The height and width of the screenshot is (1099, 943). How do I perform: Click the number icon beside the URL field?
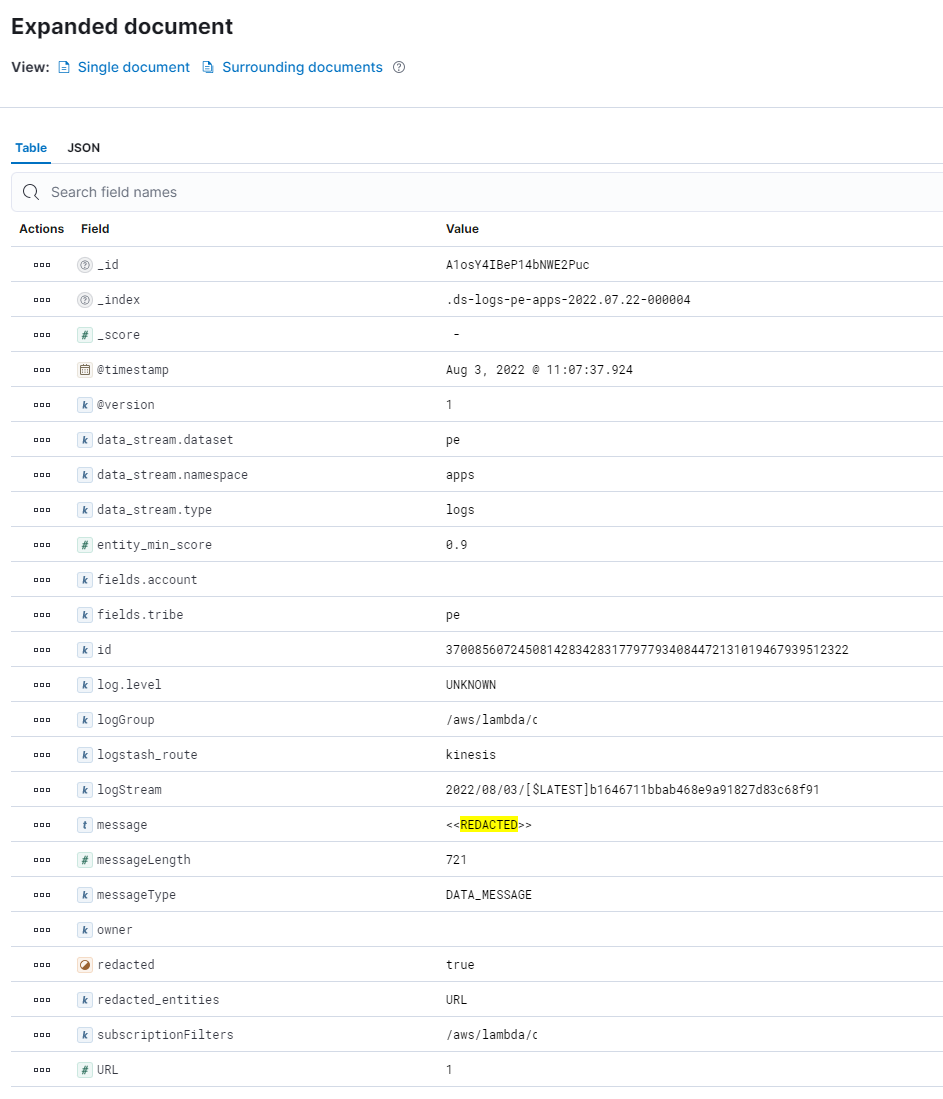[85, 1069]
